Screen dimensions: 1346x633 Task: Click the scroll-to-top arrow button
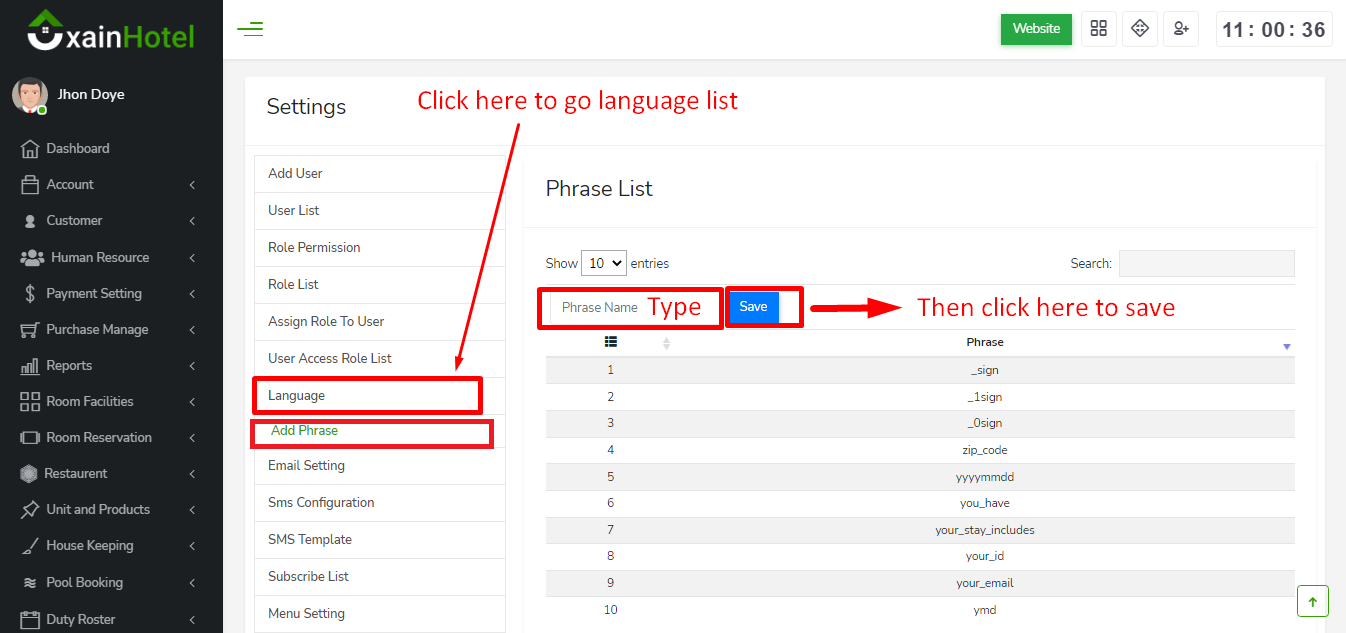[x=1312, y=601]
